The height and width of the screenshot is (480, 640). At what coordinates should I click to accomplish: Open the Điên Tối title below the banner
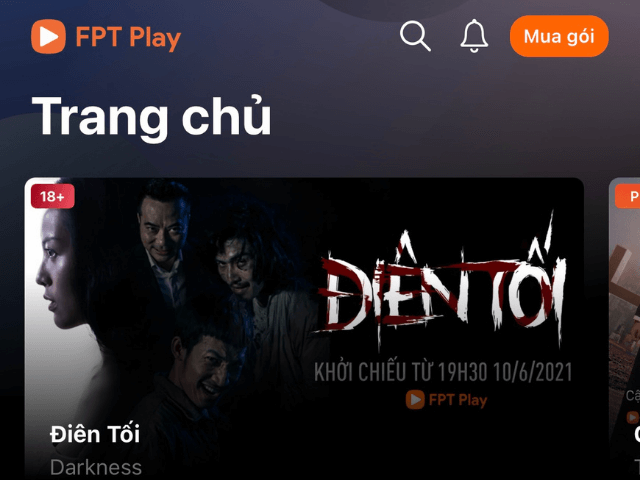point(95,433)
